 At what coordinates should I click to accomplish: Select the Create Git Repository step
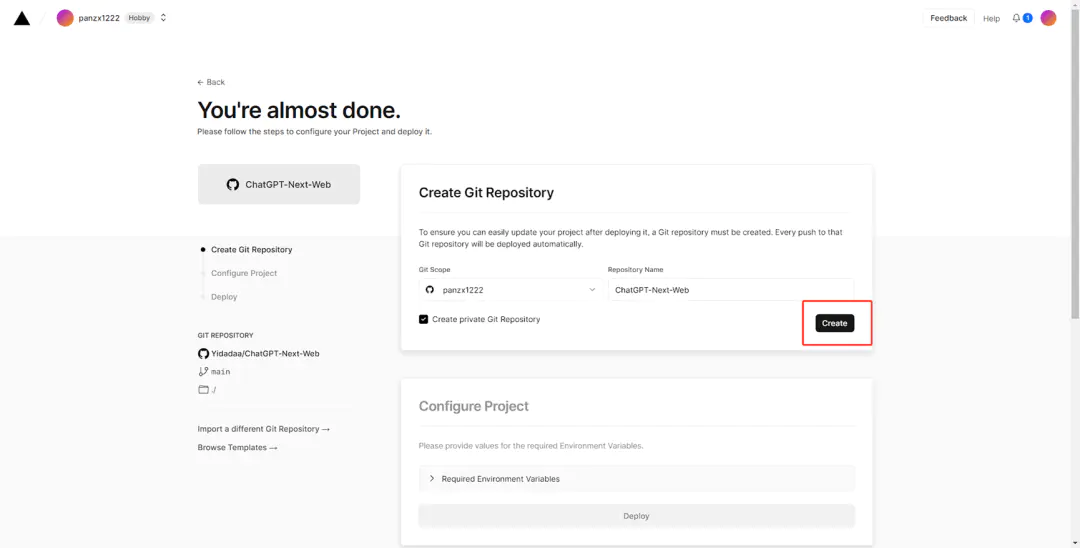(251, 250)
